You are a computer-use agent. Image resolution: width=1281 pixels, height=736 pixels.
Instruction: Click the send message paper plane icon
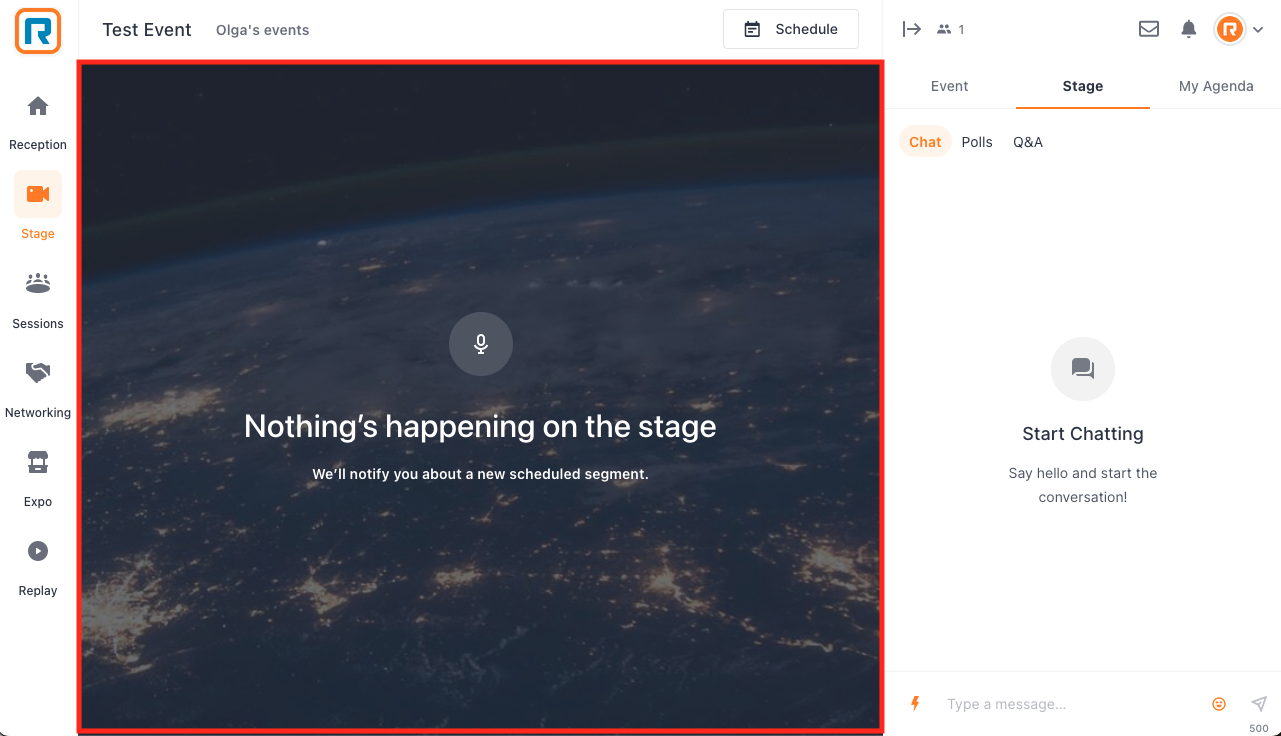pos(1259,704)
